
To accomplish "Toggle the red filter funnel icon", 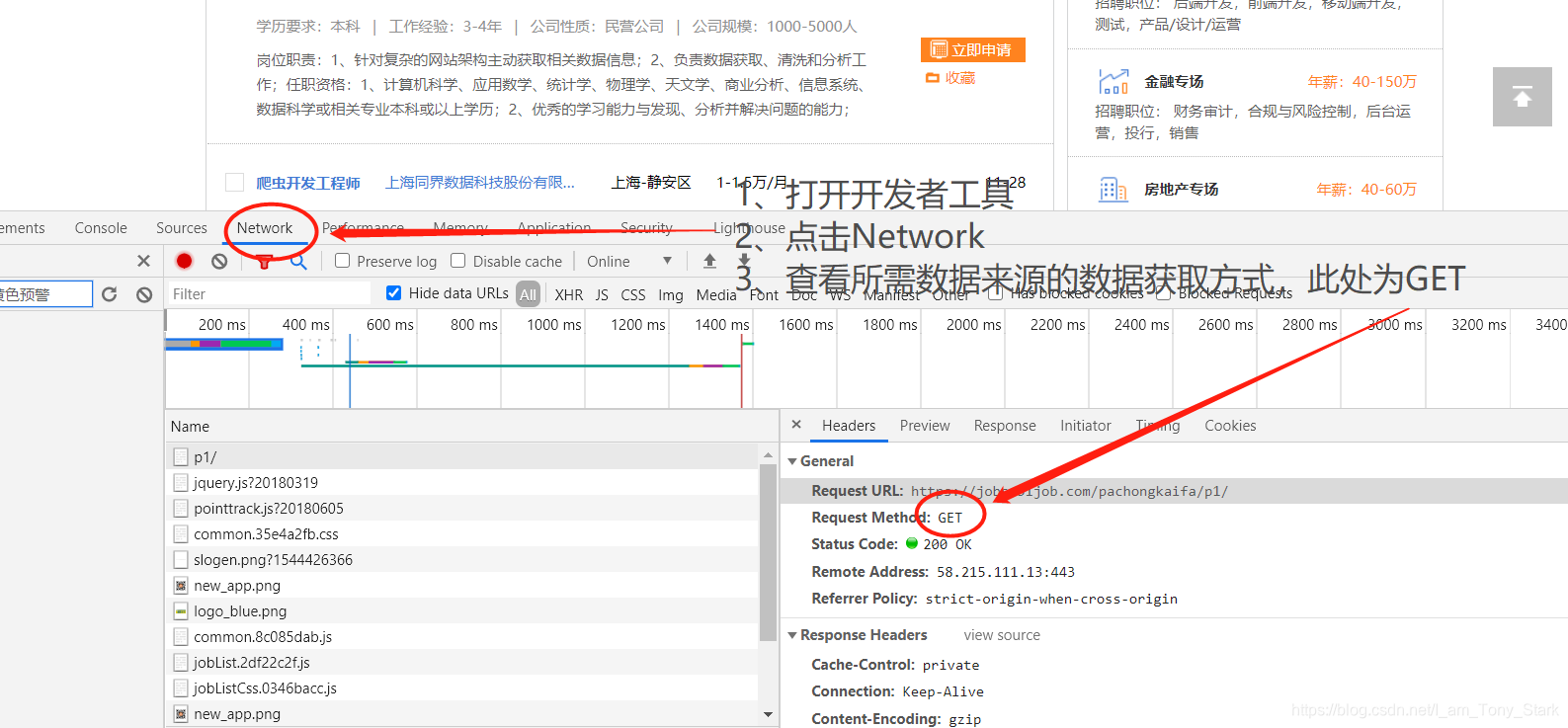I will point(264,261).
